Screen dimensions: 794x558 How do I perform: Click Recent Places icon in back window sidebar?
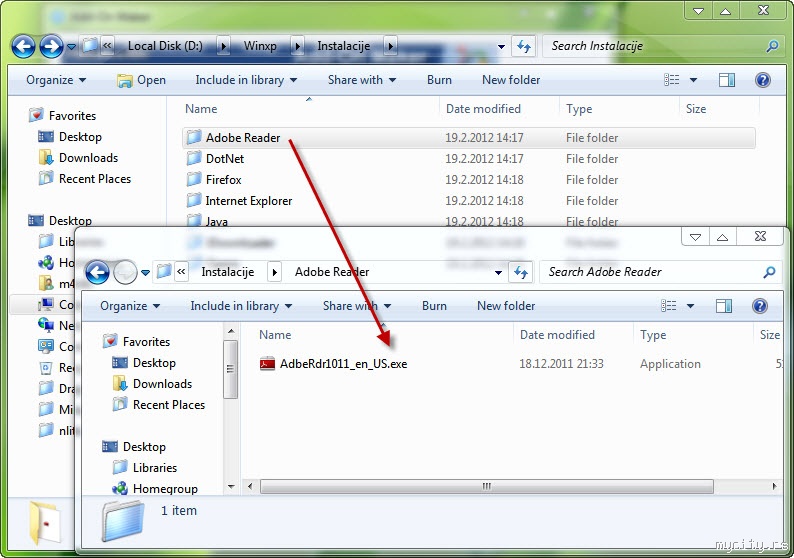(46, 178)
